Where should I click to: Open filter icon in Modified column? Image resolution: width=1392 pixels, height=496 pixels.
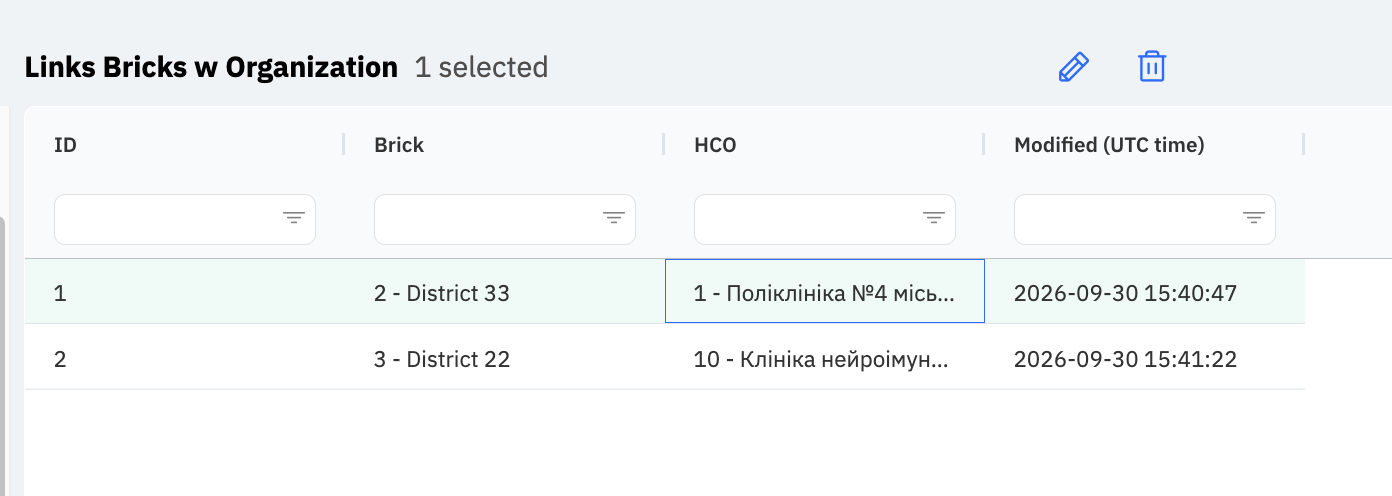1253,218
